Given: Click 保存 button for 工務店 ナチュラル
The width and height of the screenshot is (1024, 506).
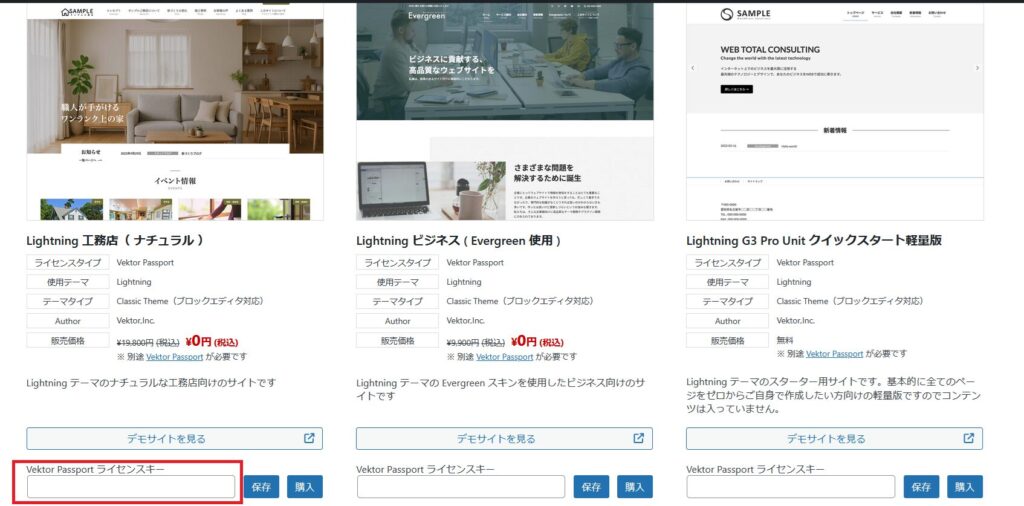Looking at the screenshot, I should click(x=261, y=487).
